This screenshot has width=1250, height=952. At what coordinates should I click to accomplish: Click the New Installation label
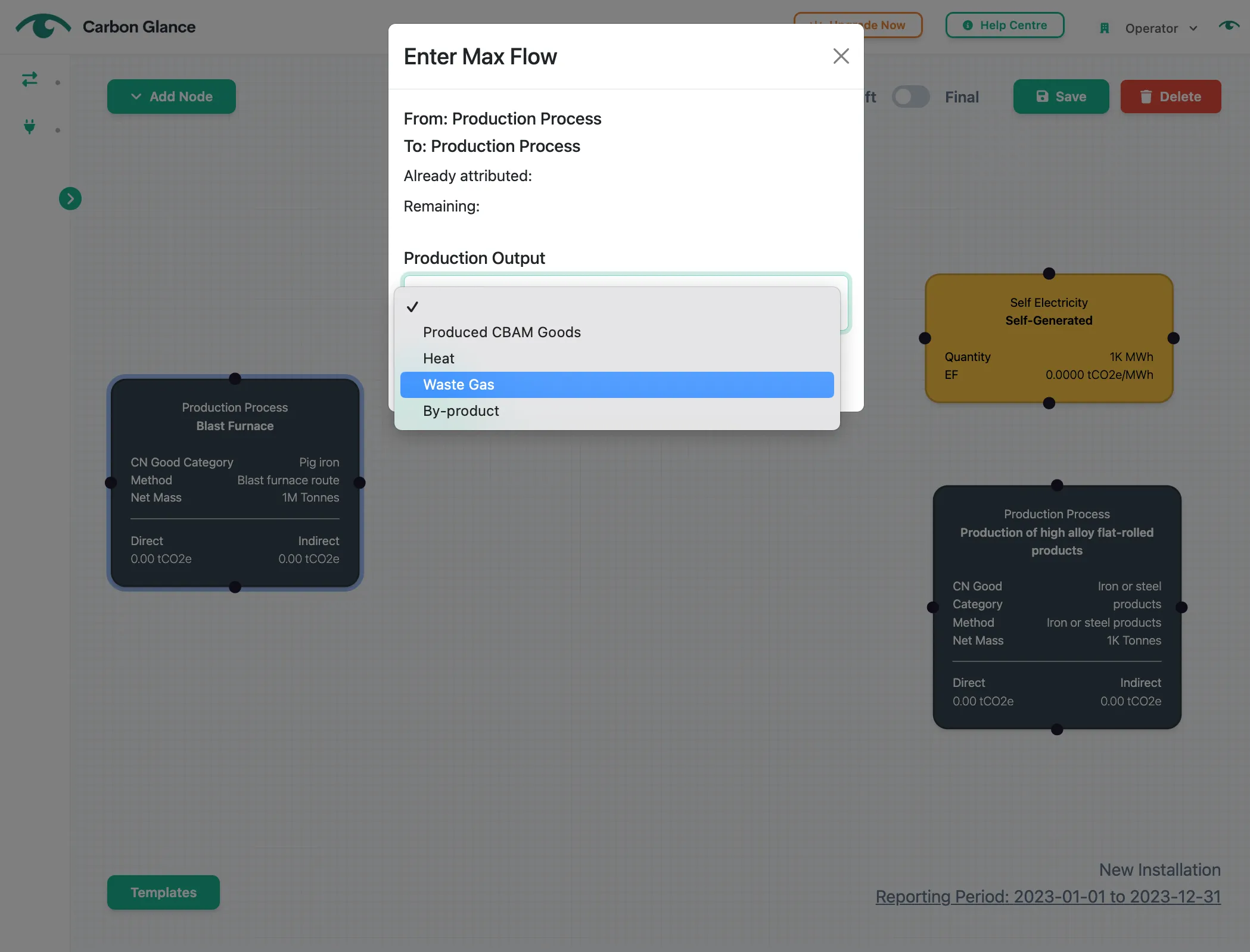(1159, 870)
